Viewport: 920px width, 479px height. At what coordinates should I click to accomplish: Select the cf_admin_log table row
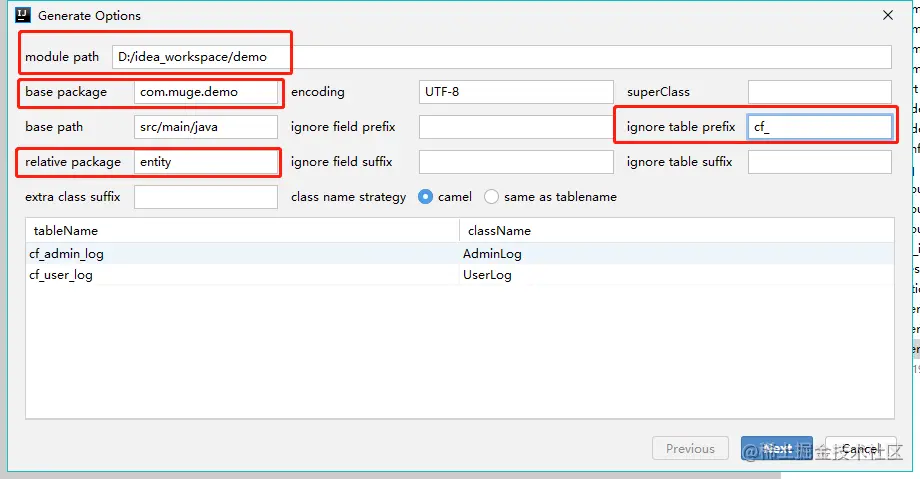[460, 254]
